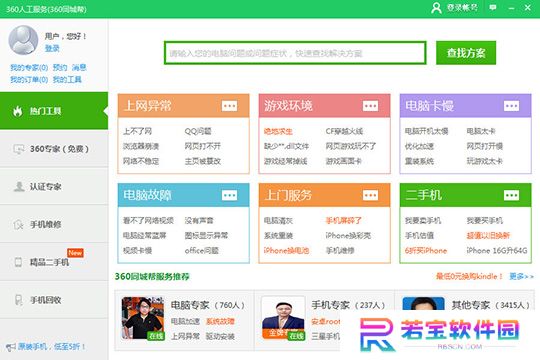This screenshot has width=540, height=360.
Task: Expand more options on 上网异常 card
Action: 229,106
